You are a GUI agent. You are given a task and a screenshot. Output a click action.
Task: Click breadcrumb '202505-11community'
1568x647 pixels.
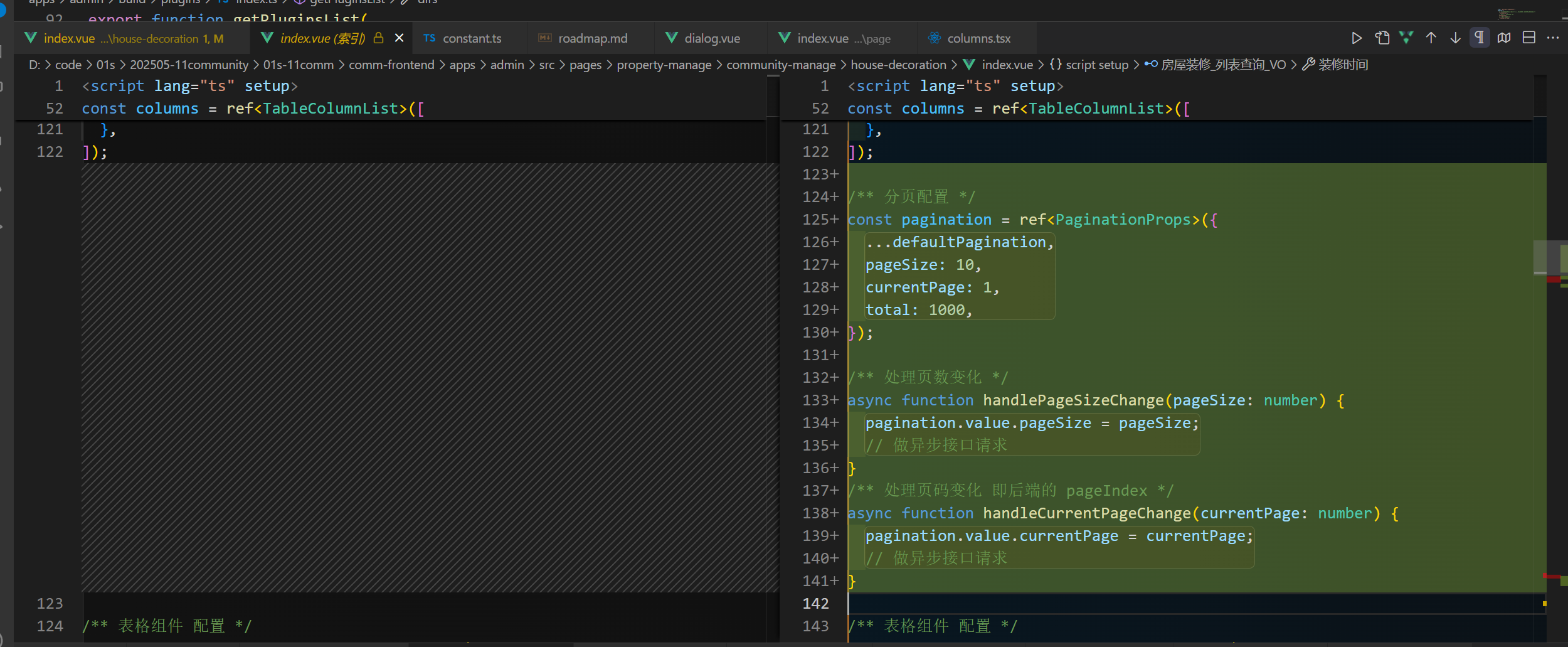pyautogui.click(x=189, y=65)
